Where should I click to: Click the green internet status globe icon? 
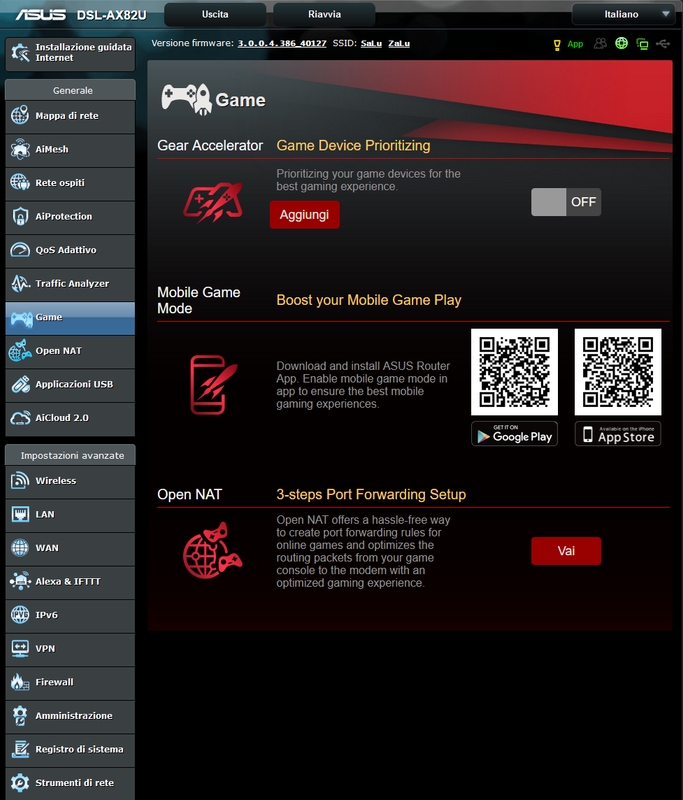(x=621, y=43)
